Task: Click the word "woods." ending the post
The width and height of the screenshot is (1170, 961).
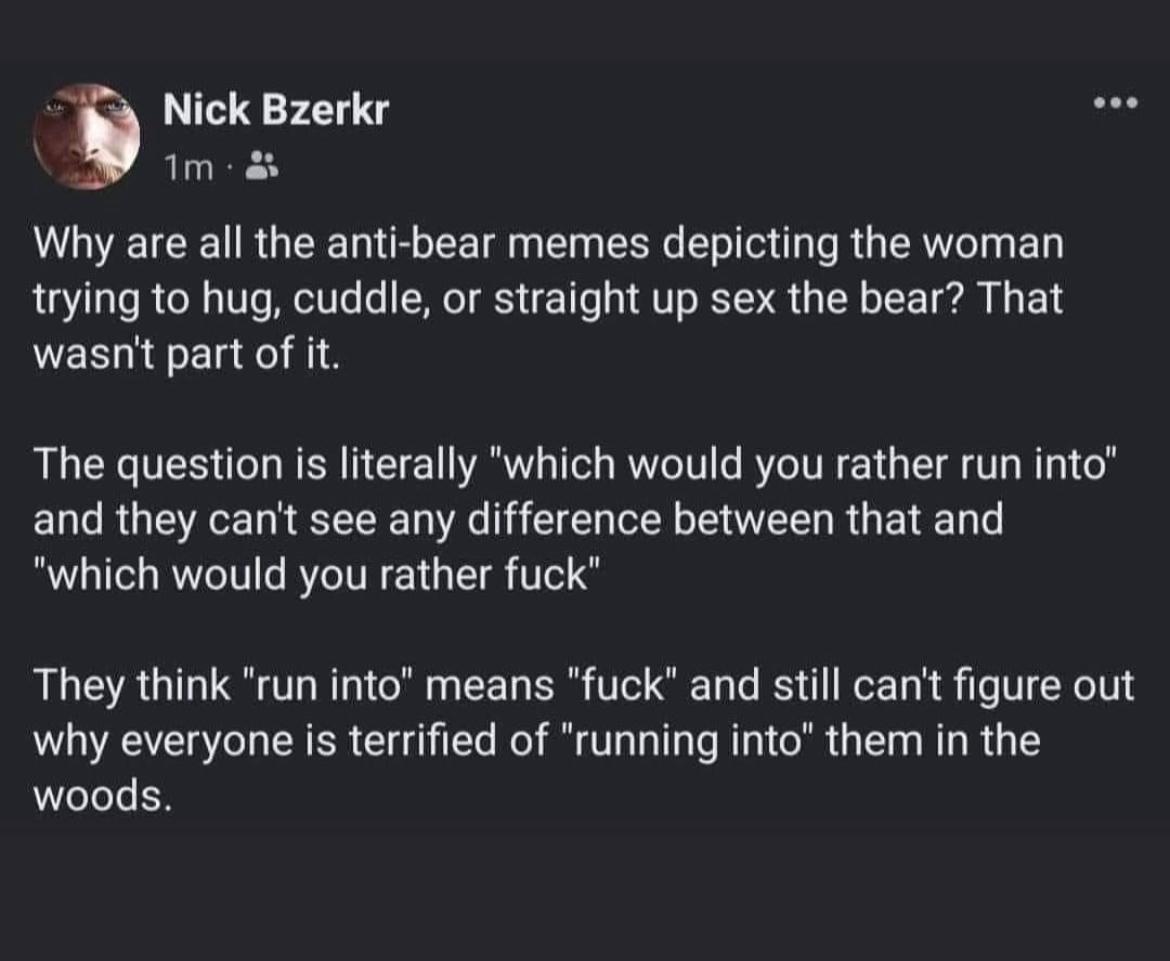Action: pyautogui.click(x=103, y=795)
